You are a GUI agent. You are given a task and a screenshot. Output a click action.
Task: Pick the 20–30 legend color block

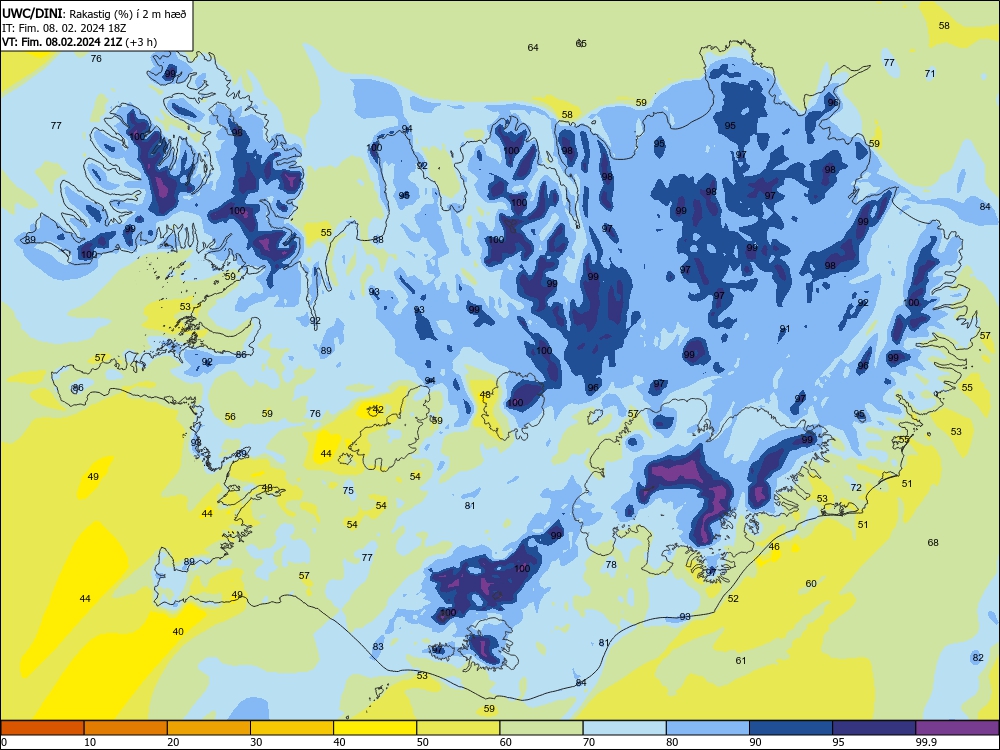tap(209, 728)
